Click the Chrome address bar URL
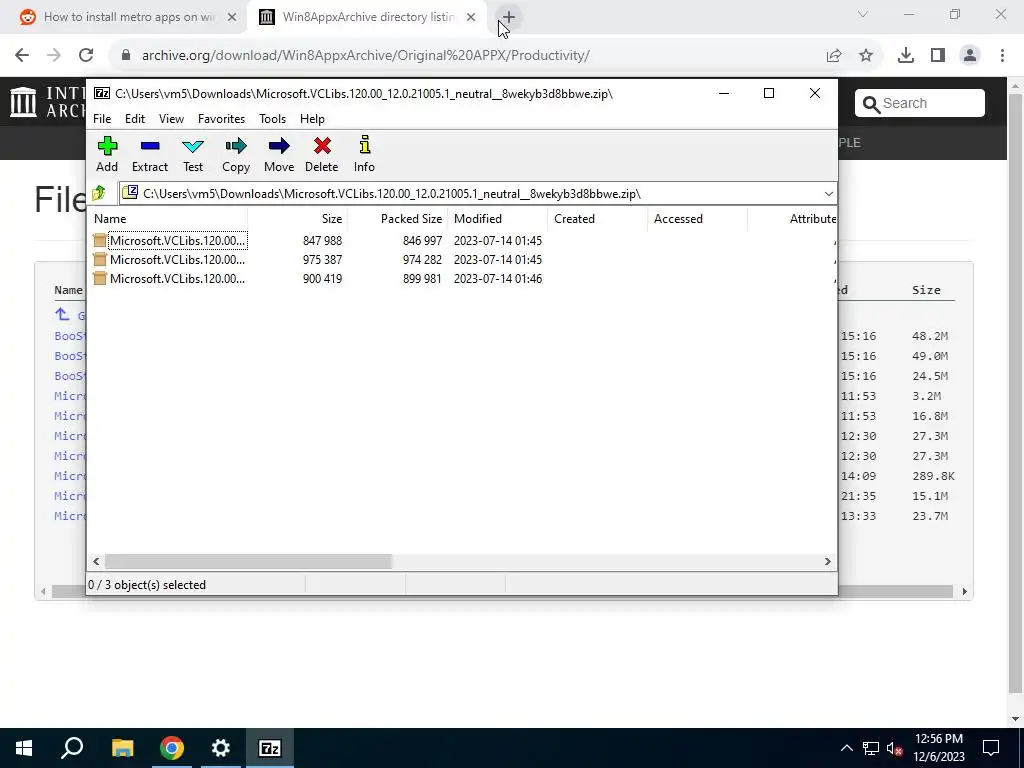This screenshot has height=768, width=1024. tap(366, 56)
